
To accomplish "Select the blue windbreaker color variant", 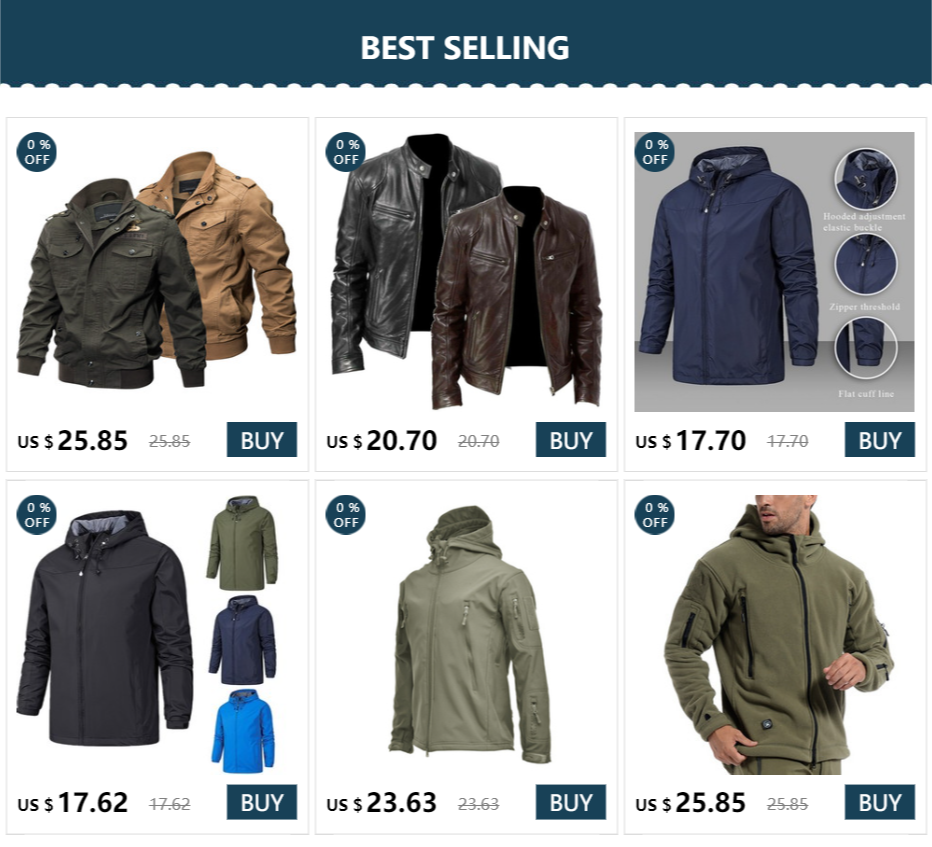I will [x=243, y=731].
